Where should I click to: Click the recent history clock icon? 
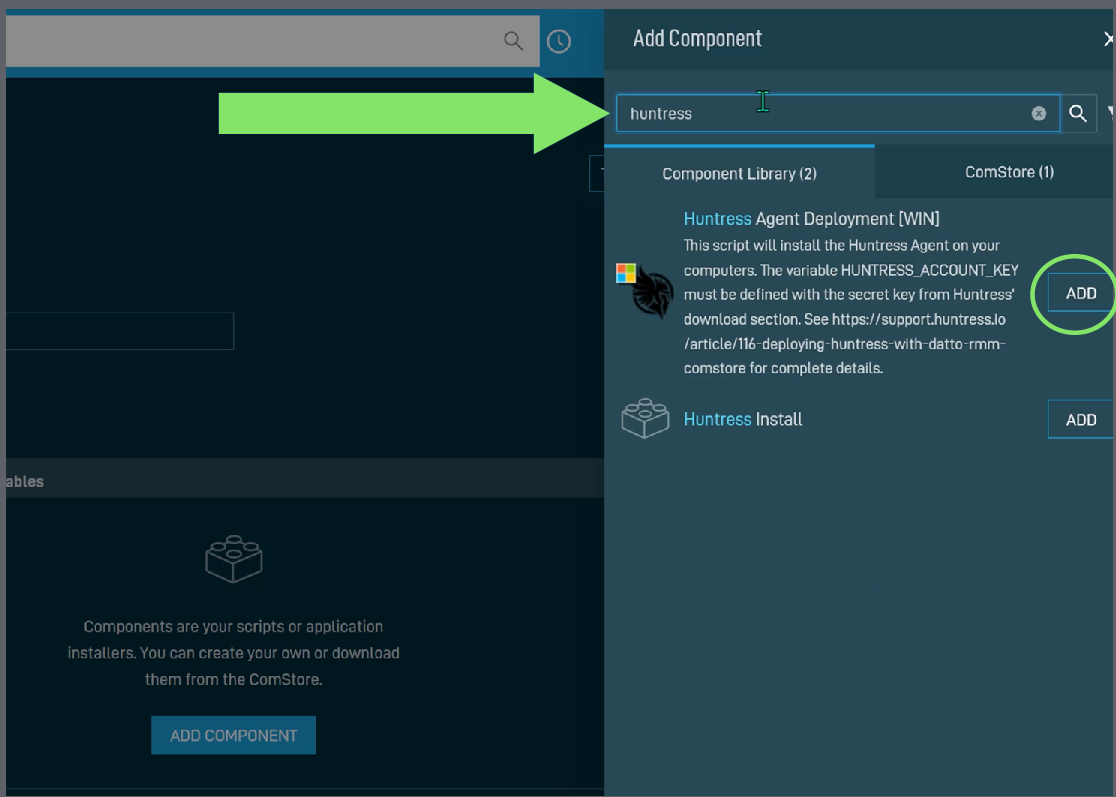click(x=559, y=41)
